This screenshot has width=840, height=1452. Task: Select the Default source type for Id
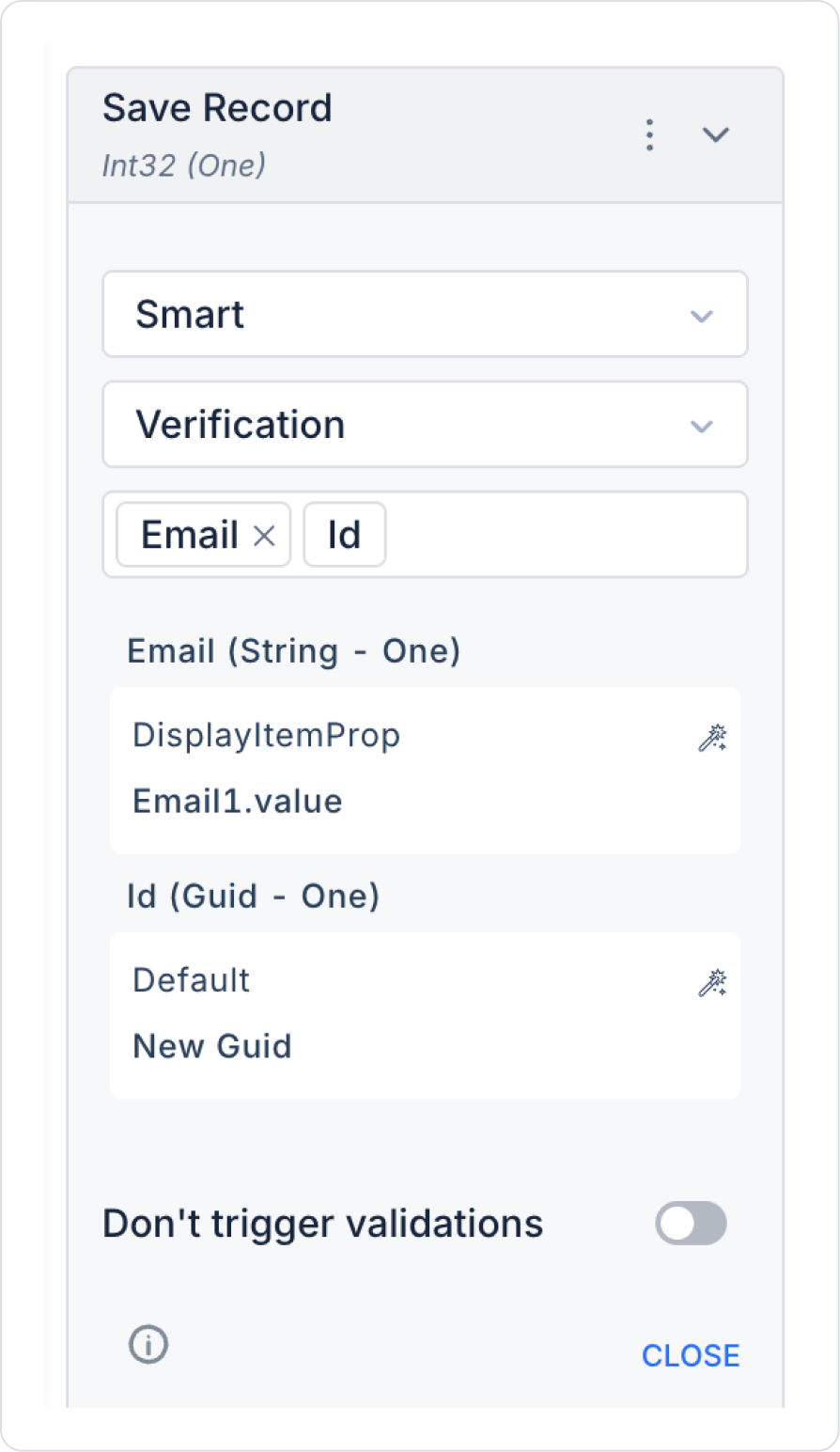point(192,981)
